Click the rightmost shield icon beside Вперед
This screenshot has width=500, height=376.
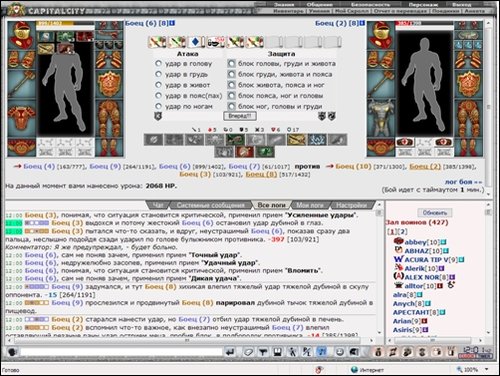[332, 116]
